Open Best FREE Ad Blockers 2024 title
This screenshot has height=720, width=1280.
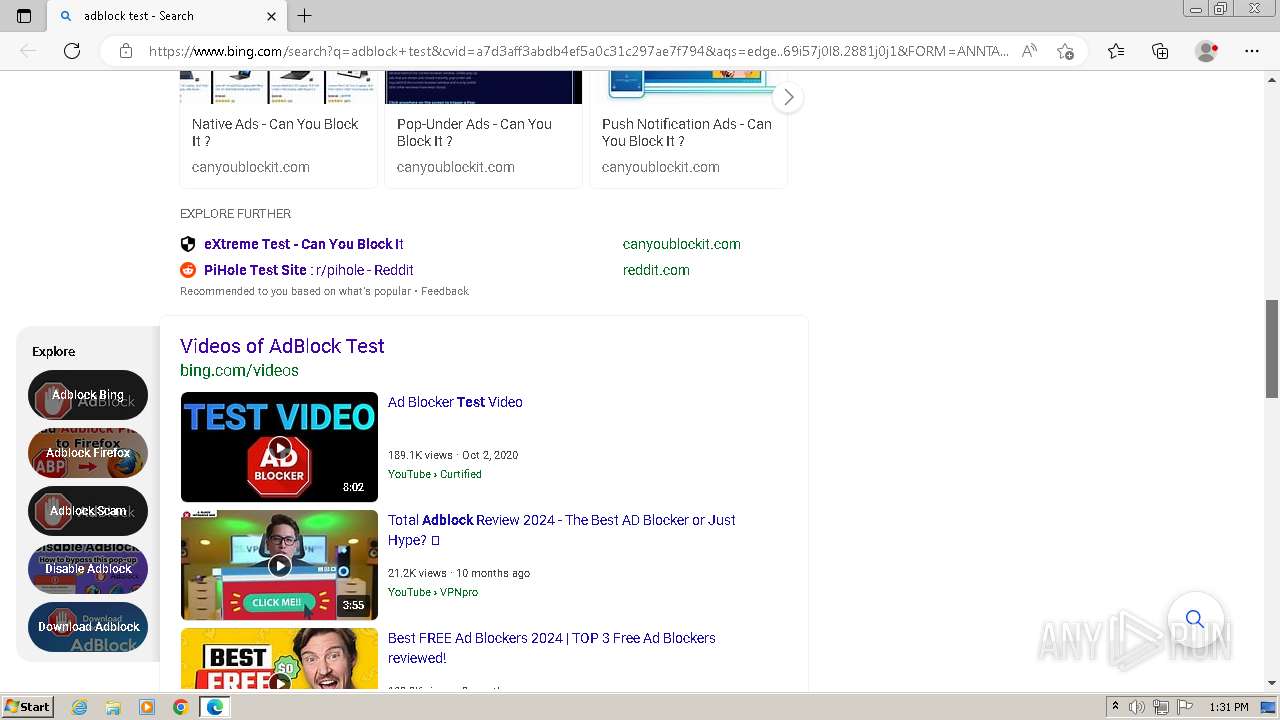(x=552, y=648)
